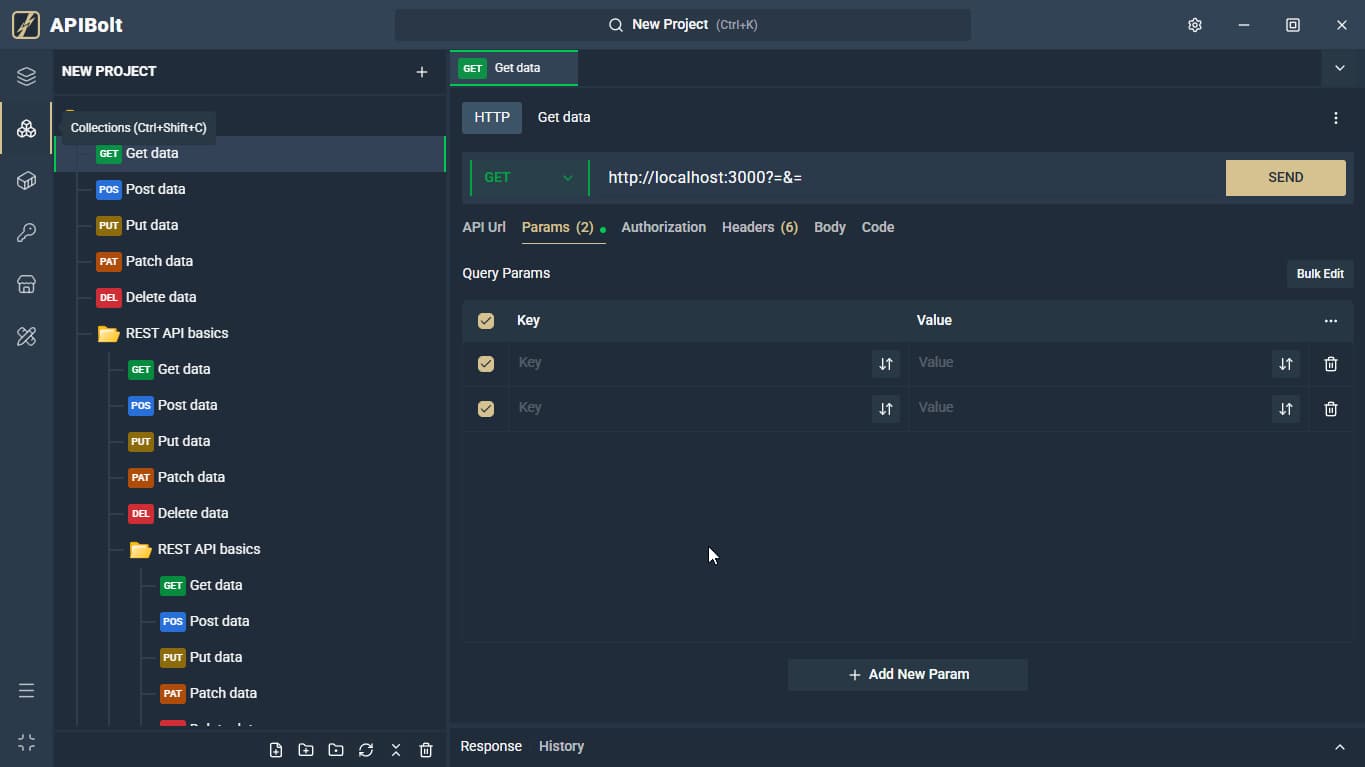Image resolution: width=1365 pixels, height=767 pixels.
Task: Delete the first query param row
Action: point(1331,364)
